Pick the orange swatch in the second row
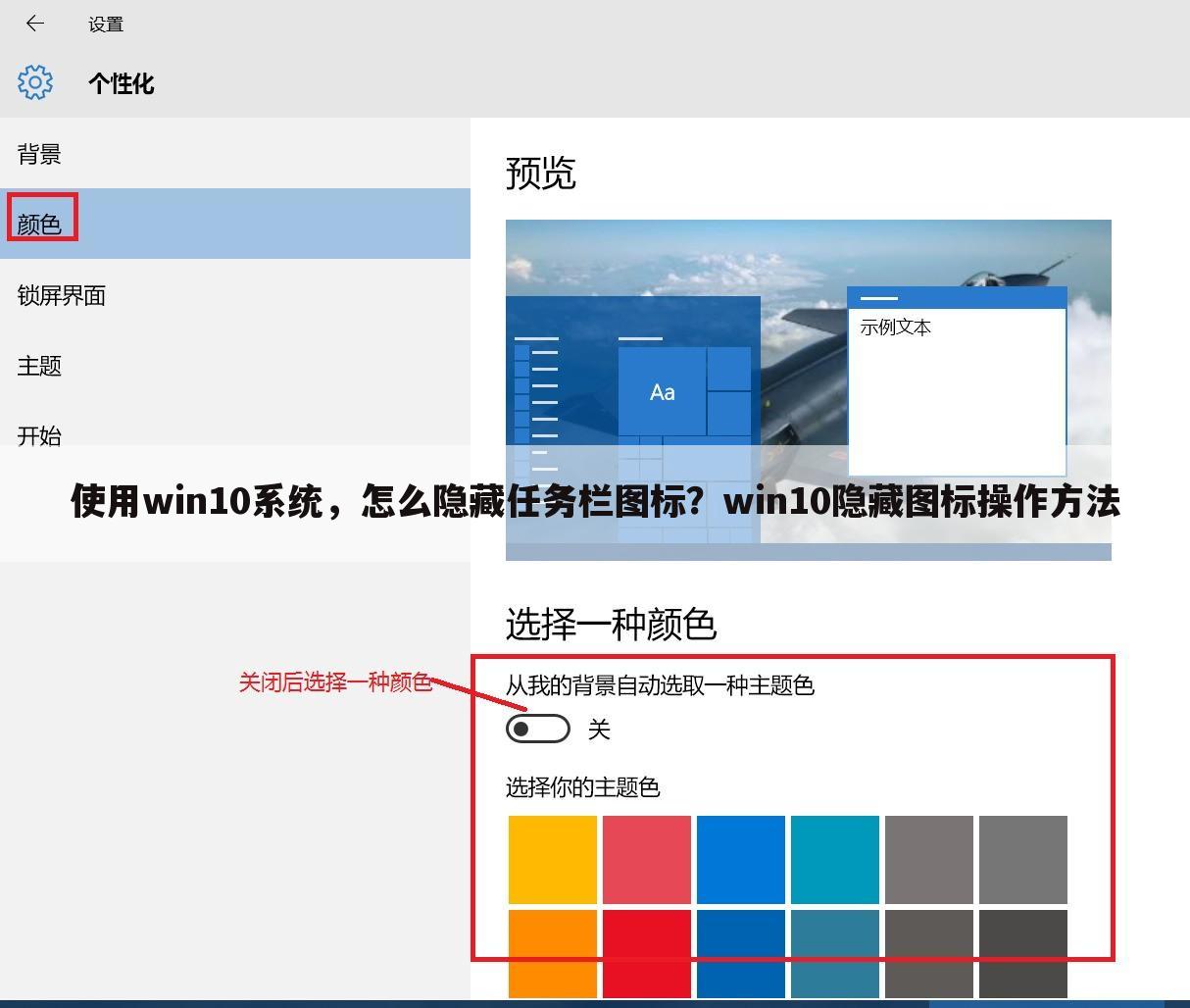Image resolution: width=1190 pixels, height=1008 pixels. point(553,954)
